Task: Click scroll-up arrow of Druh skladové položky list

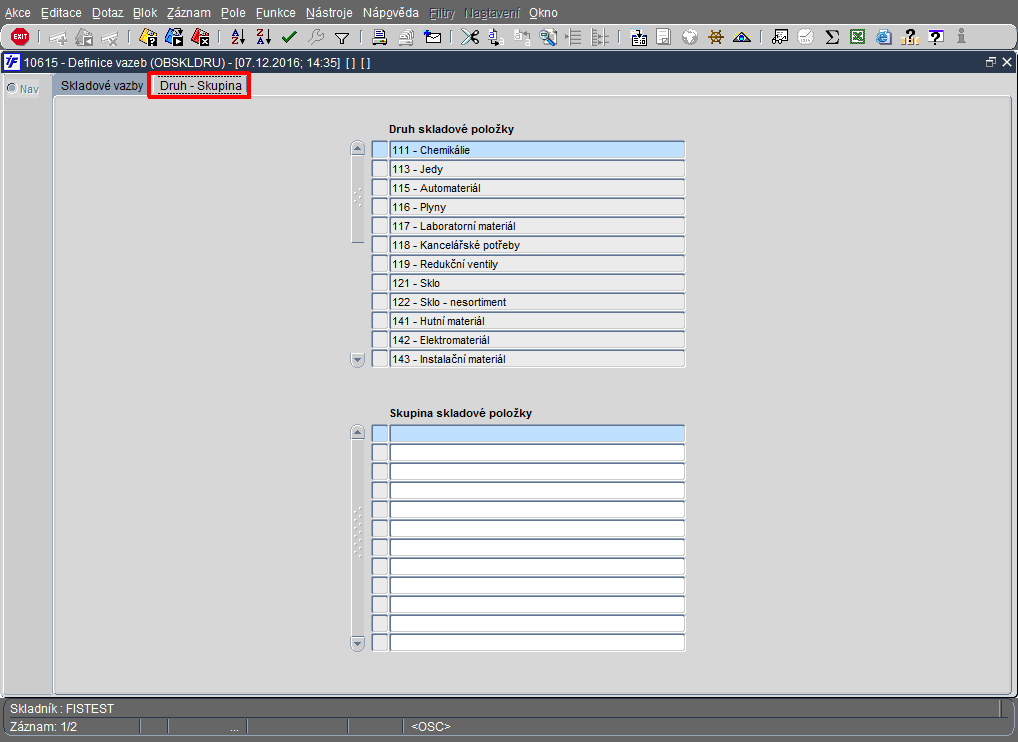Action: (357, 148)
